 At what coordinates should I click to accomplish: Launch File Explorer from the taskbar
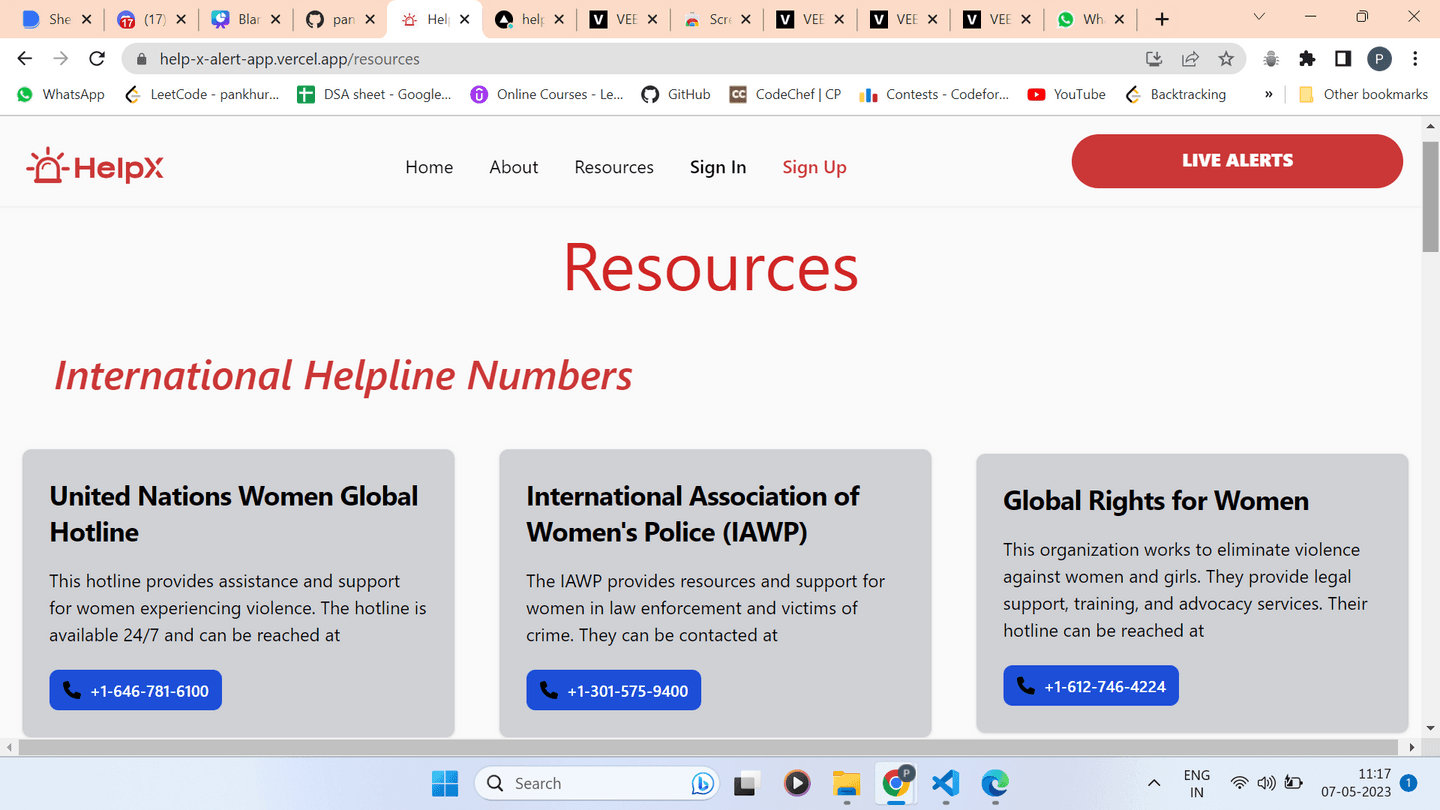(846, 783)
